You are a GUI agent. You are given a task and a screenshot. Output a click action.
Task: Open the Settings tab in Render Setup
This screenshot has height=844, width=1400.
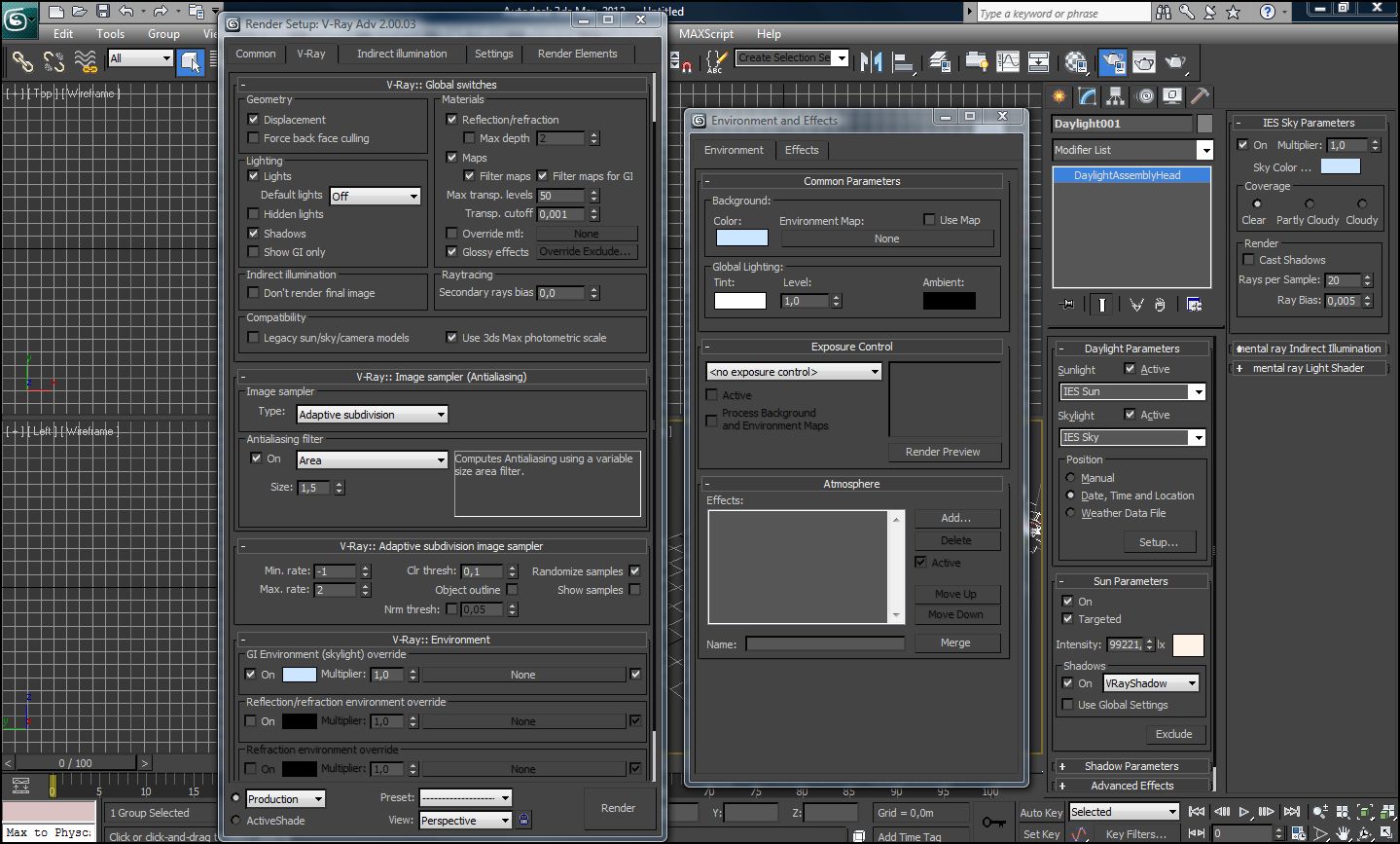pyautogui.click(x=494, y=54)
